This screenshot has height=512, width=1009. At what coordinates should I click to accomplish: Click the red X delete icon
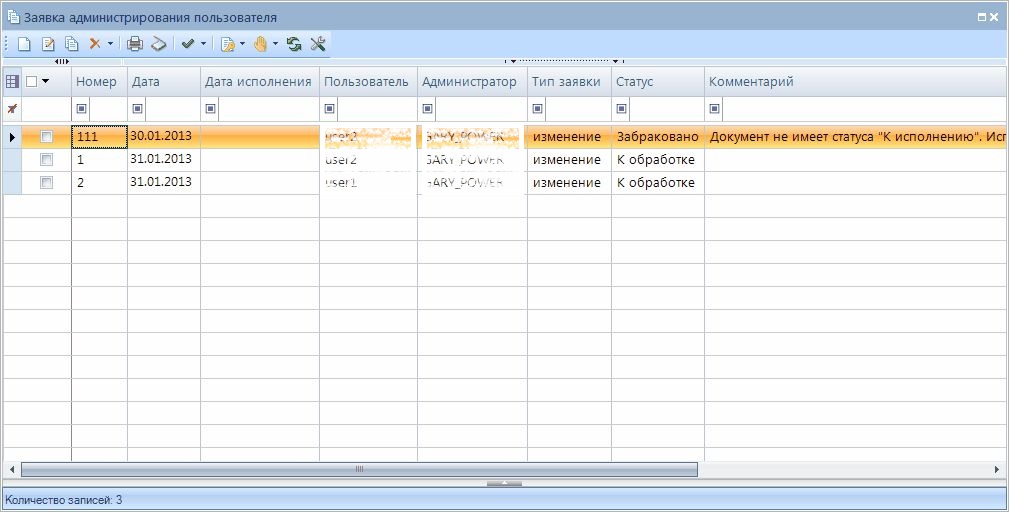pos(95,44)
